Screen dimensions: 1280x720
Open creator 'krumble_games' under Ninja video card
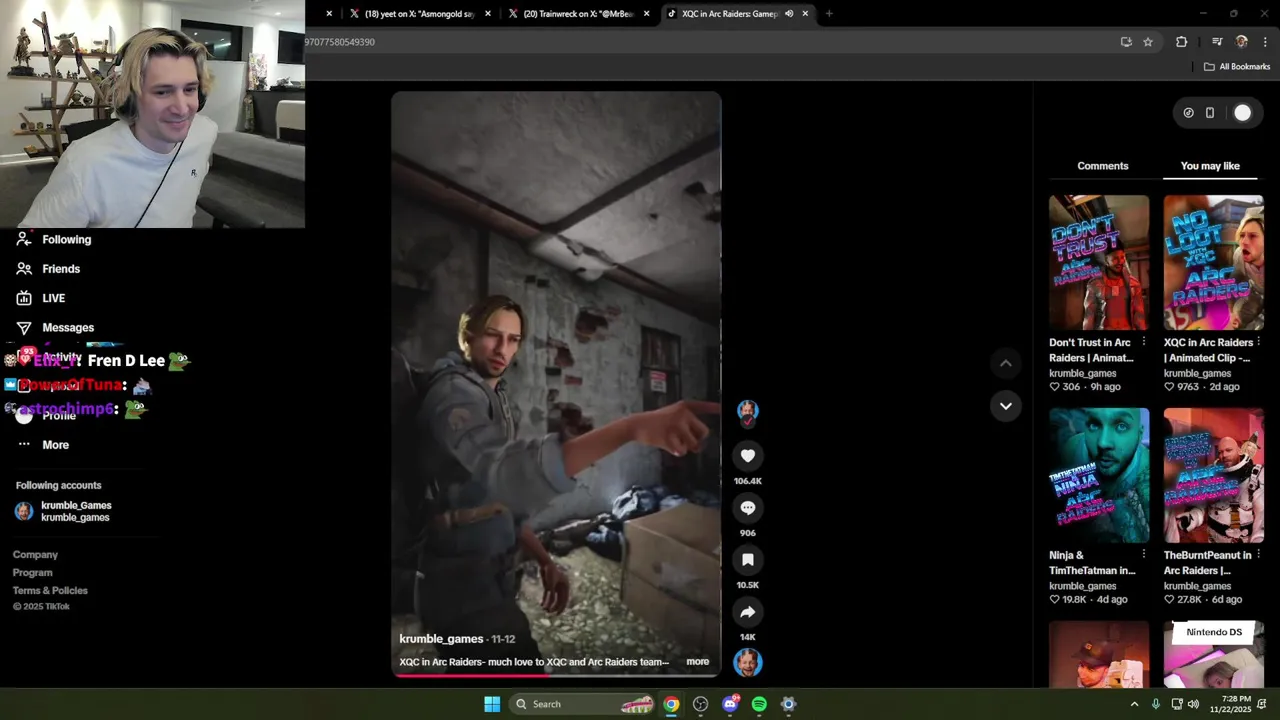1082,586
